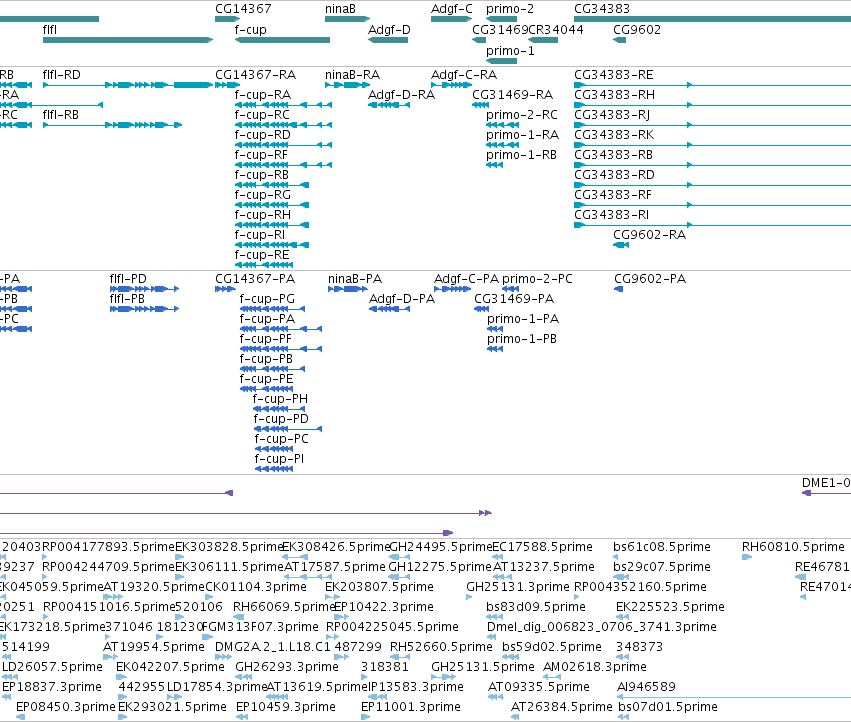
Task: Select transcript Adgf-C-RA
Action: [x=452, y=85]
